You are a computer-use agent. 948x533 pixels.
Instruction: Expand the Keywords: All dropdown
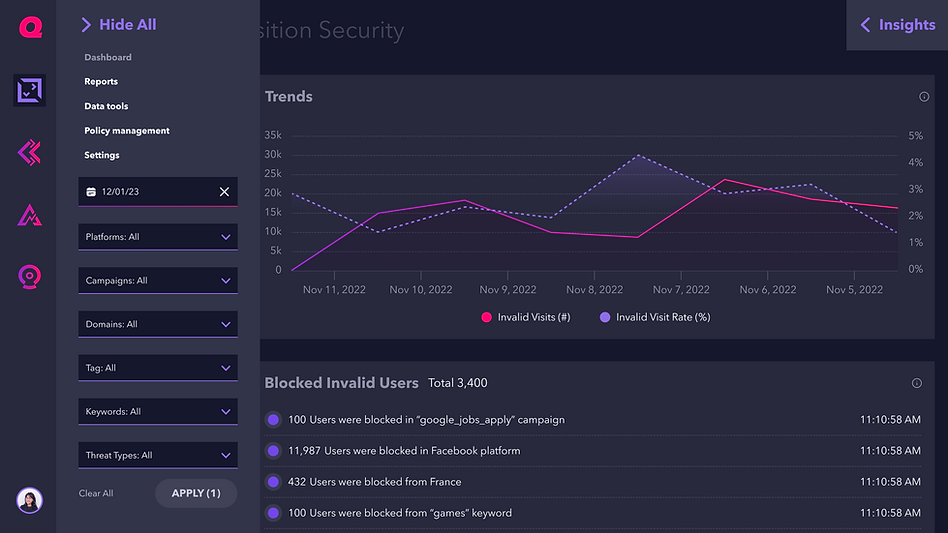(158, 412)
